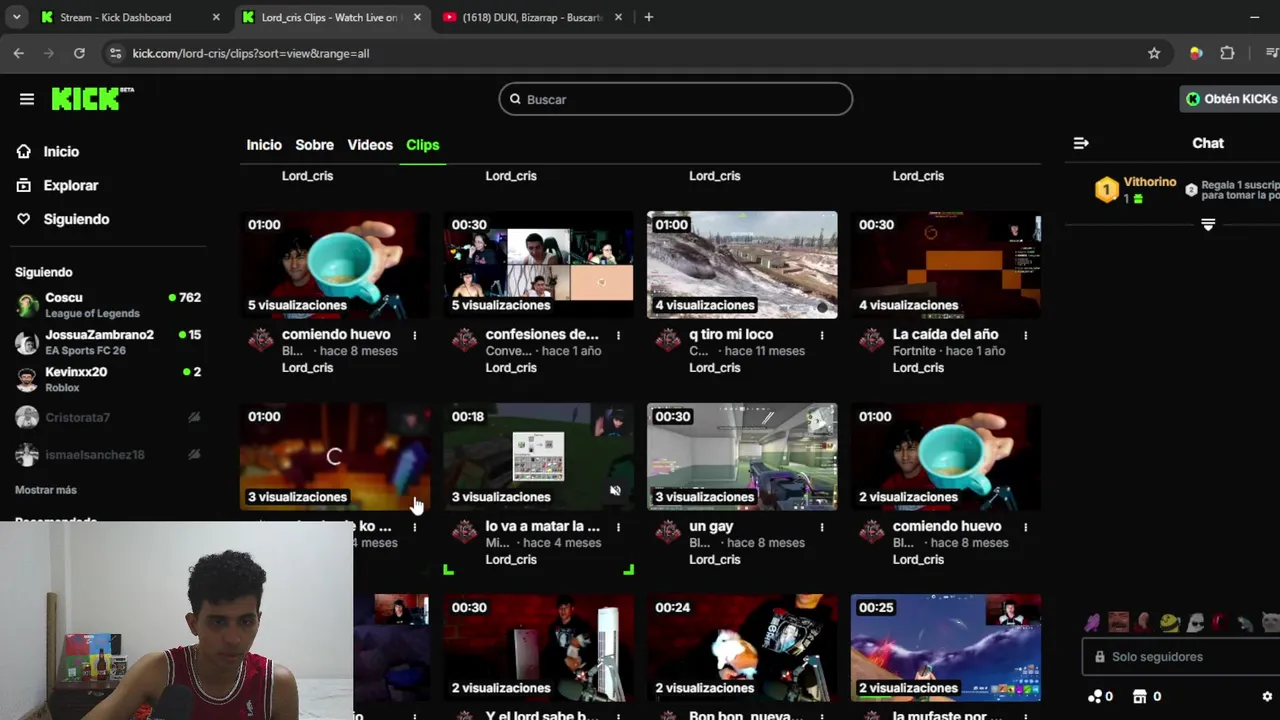The height and width of the screenshot is (720, 1280).
Task: Click the Explorar browse icon
Action: click(24, 185)
